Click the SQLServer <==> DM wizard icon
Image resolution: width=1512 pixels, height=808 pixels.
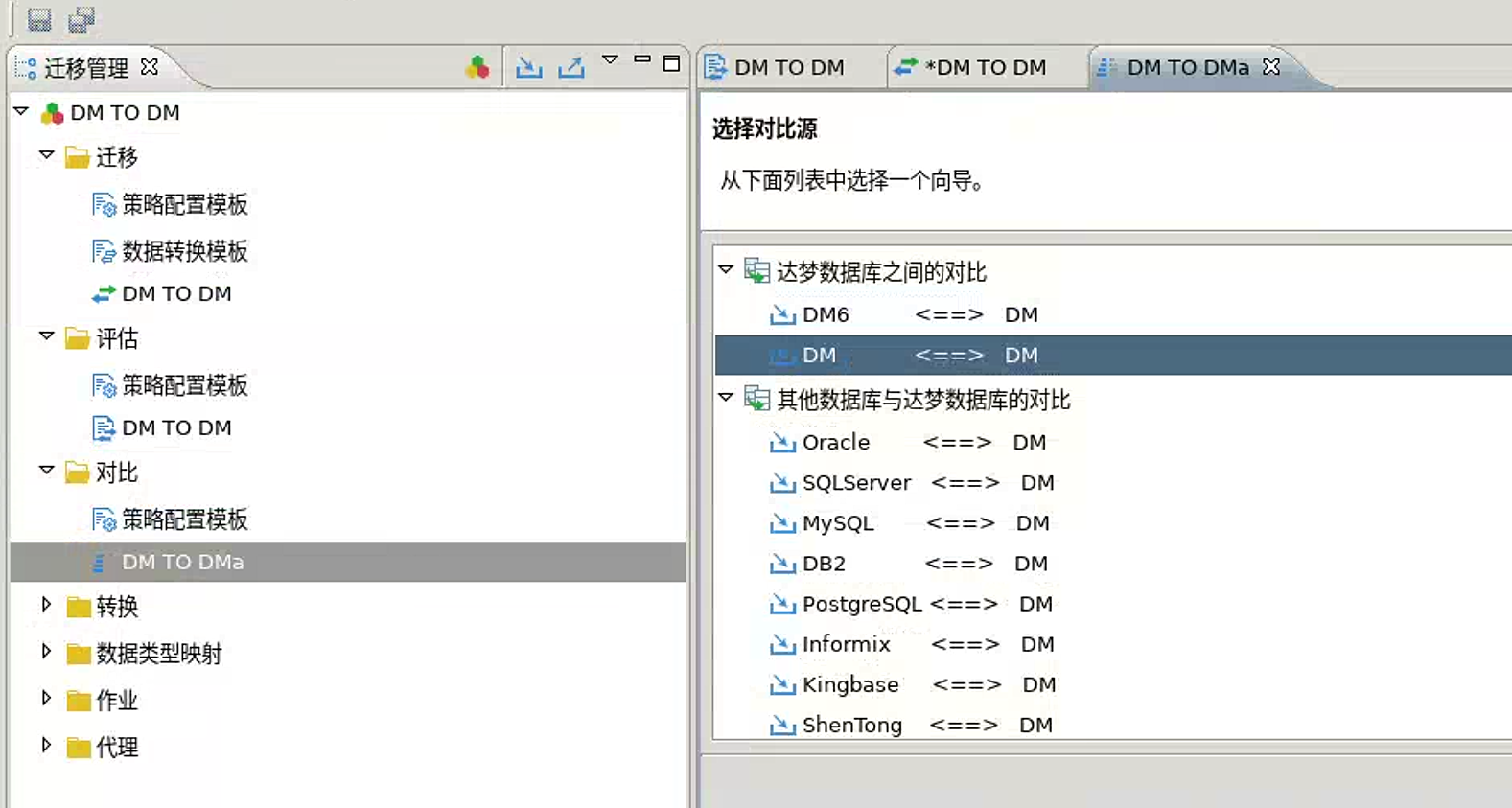(782, 482)
